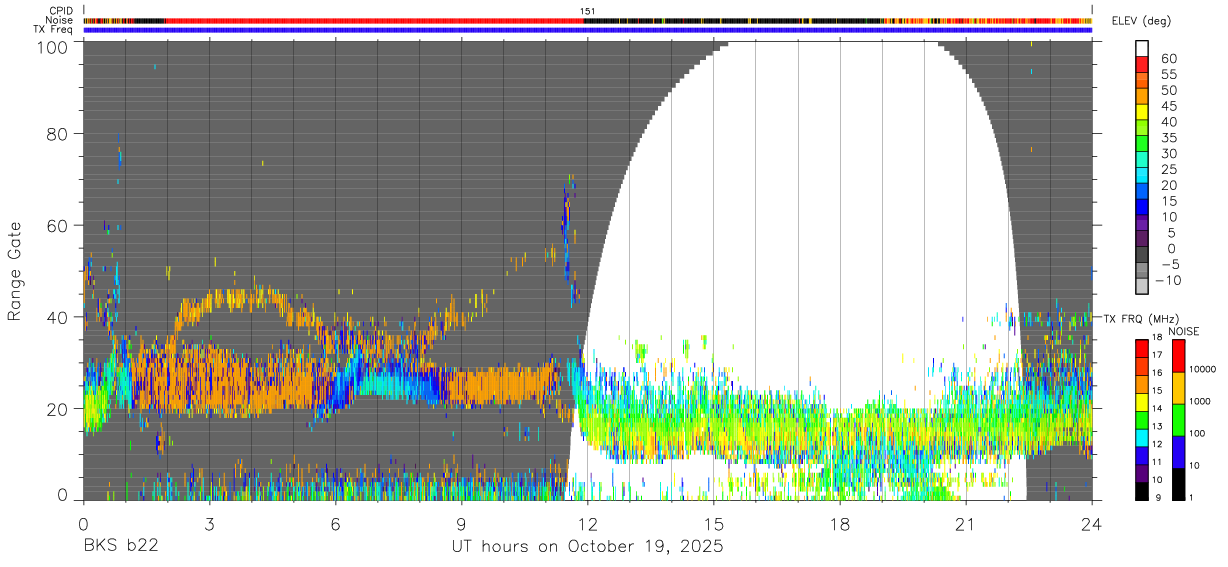The image size is (1228, 567).
Task: Pick the green ELEV segment between 35 and 30
Action: pyautogui.click(x=1142, y=143)
